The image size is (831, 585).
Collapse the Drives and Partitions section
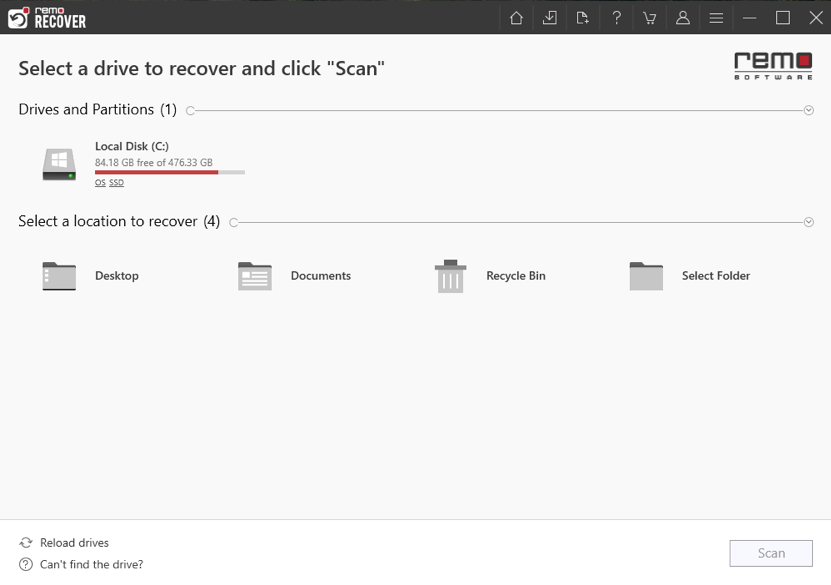[x=808, y=110]
